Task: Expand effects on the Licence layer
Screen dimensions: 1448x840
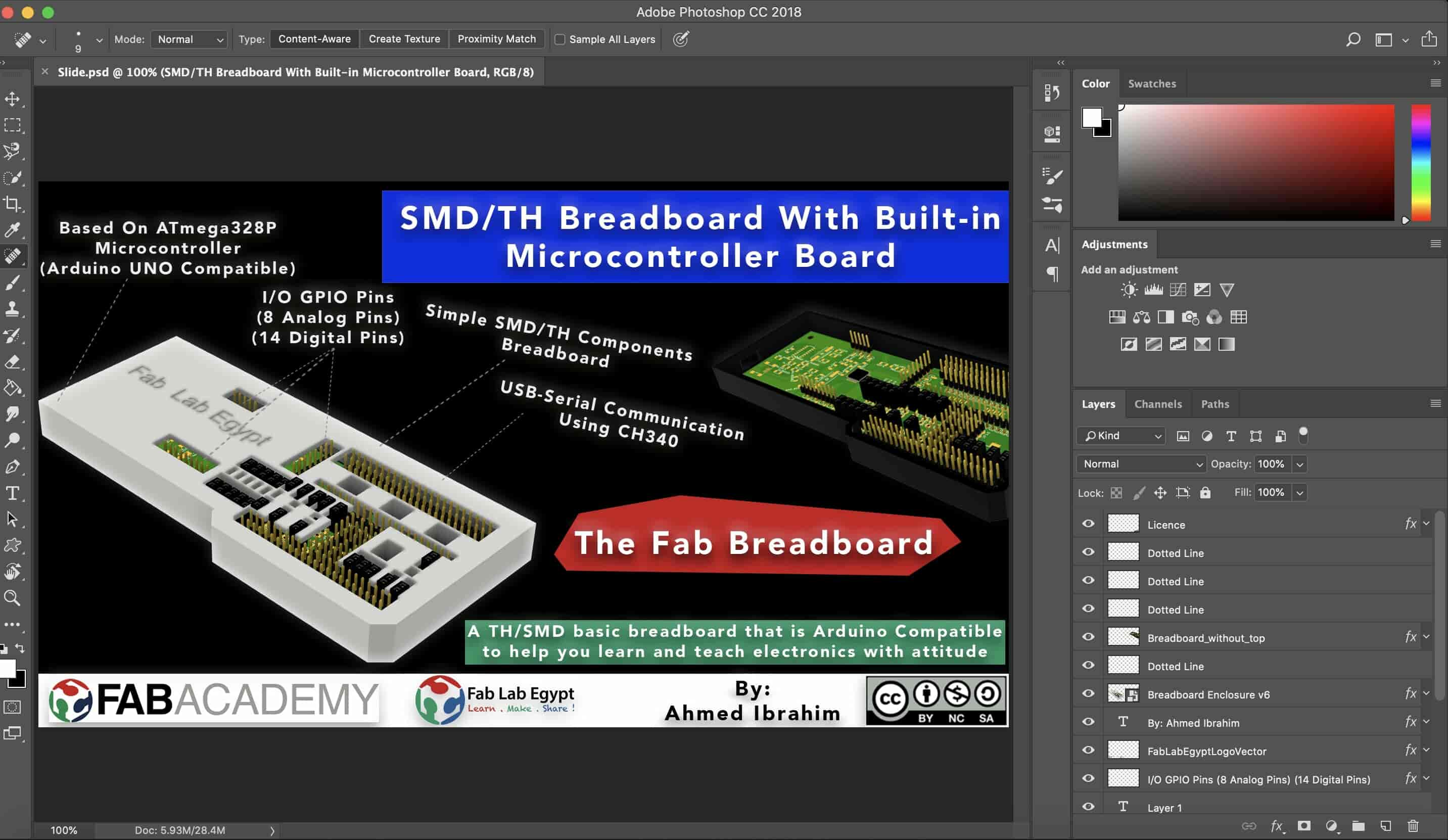Action: tap(1426, 524)
